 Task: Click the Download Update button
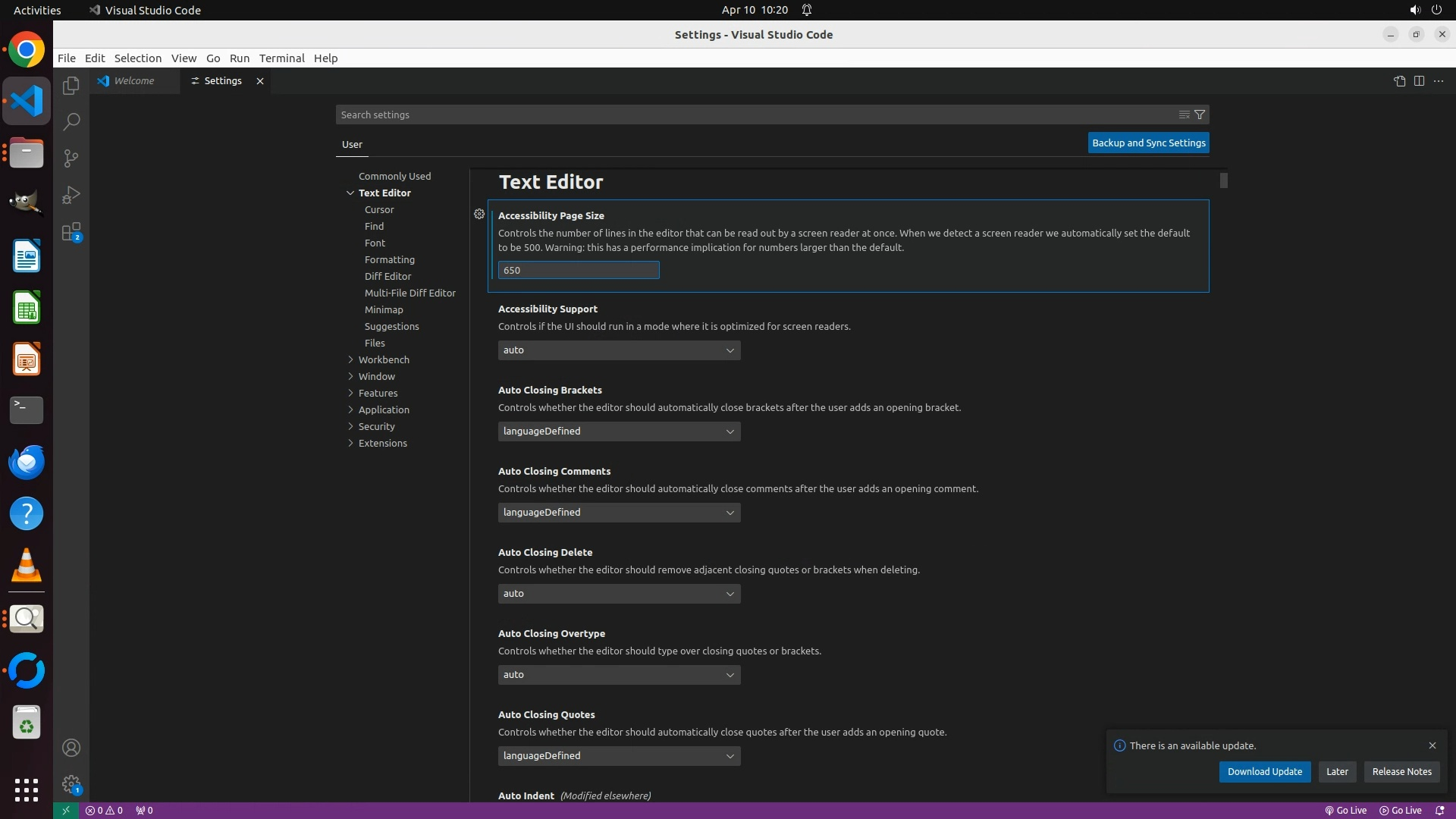click(x=1264, y=771)
